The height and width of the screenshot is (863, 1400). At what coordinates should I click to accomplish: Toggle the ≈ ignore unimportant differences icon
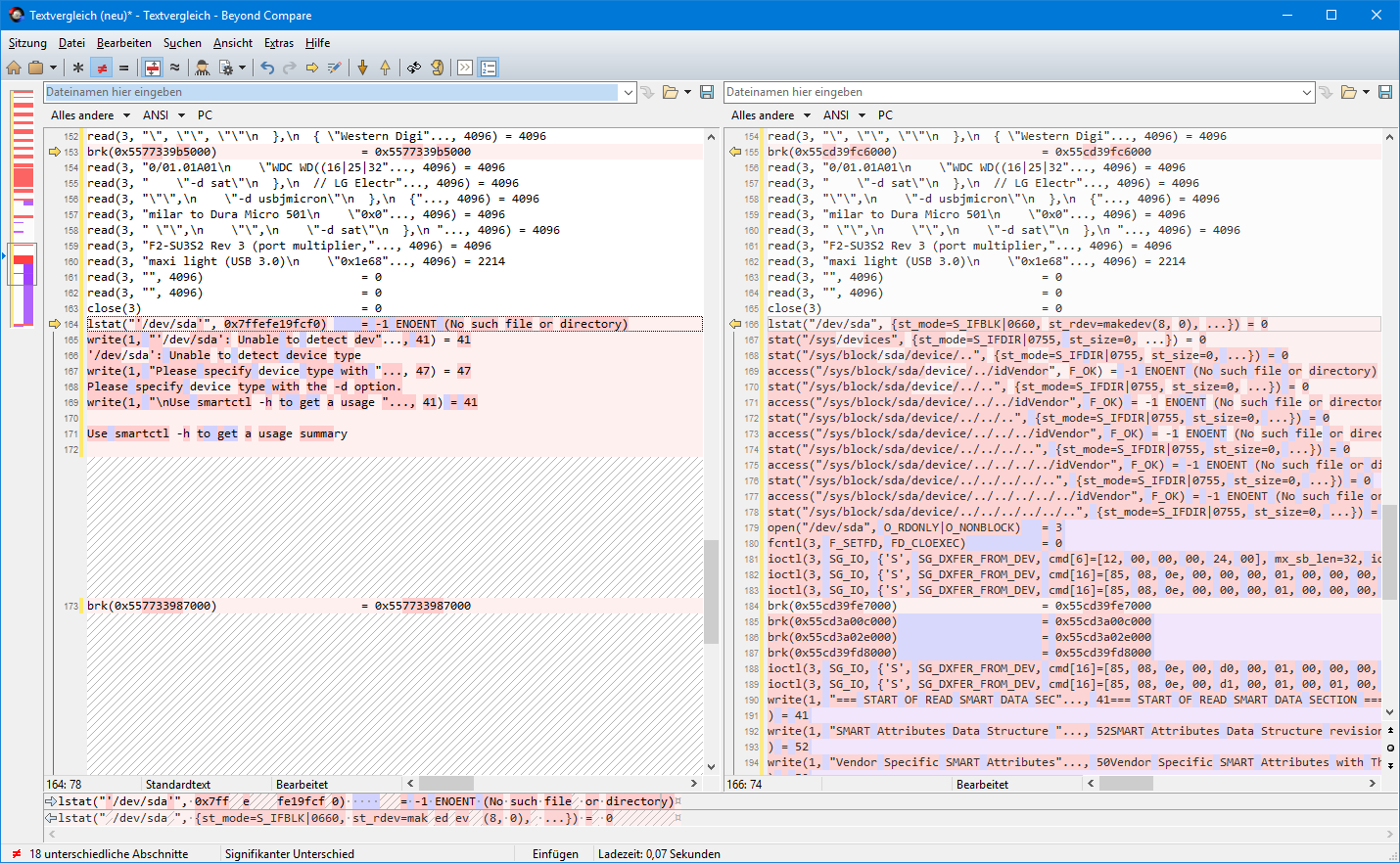pyautogui.click(x=173, y=68)
